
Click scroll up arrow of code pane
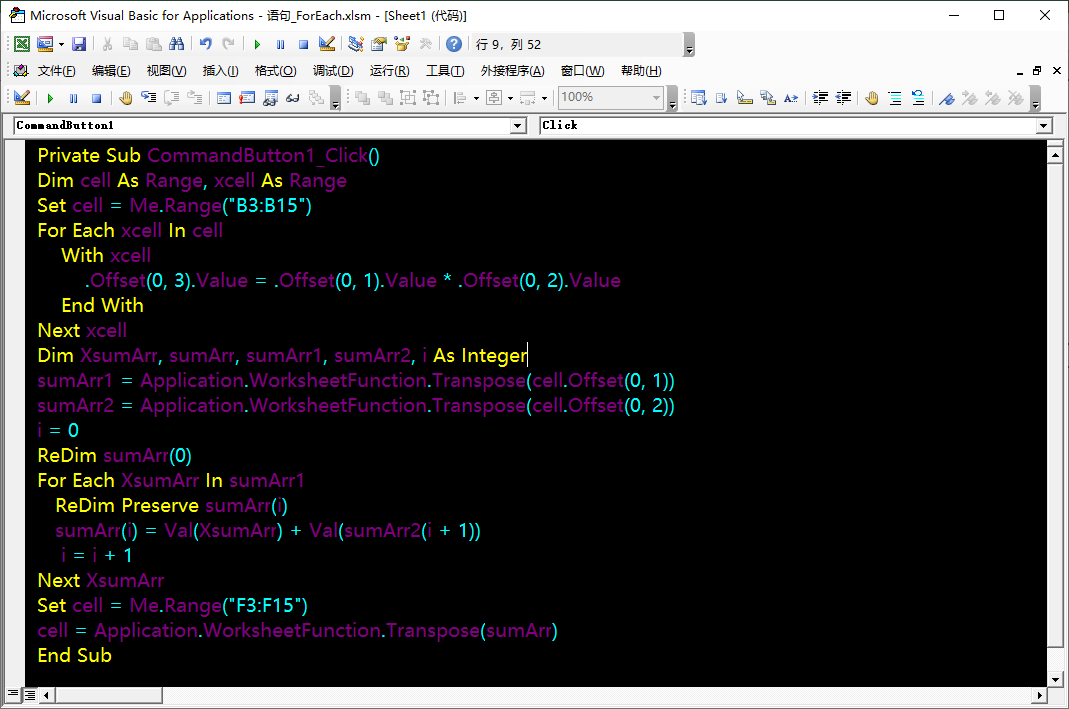pyautogui.click(x=1055, y=155)
